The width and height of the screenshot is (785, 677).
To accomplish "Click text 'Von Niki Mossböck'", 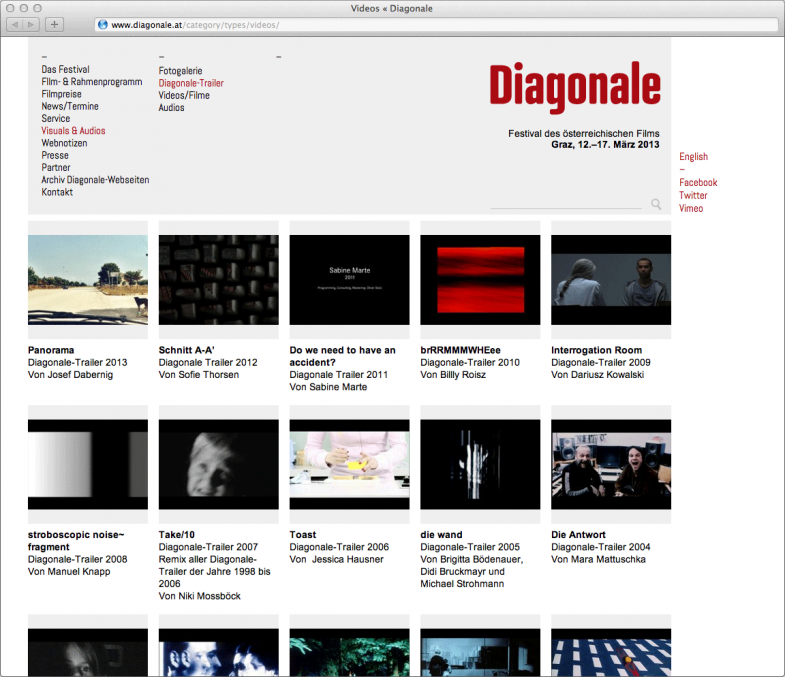I will pyautogui.click(x=200, y=596).
